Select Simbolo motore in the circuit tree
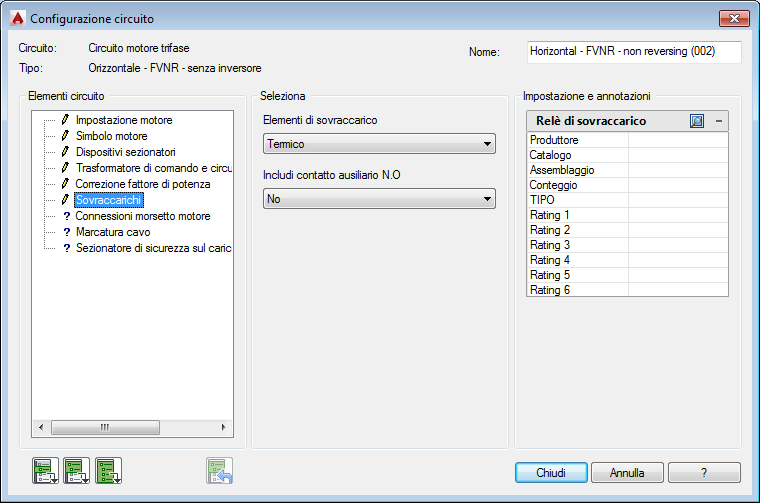The width and height of the screenshot is (760, 503). [111, 136]
